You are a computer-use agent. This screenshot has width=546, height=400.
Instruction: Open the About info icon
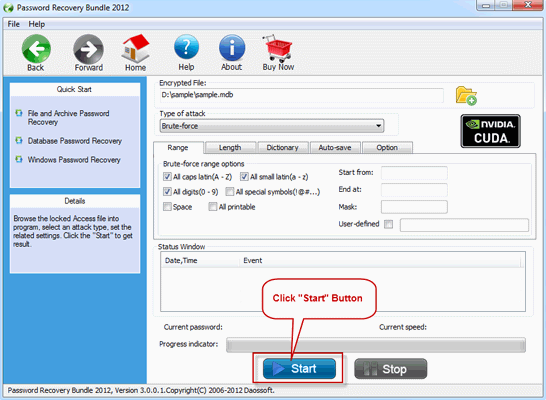click(x=232, y=48)
